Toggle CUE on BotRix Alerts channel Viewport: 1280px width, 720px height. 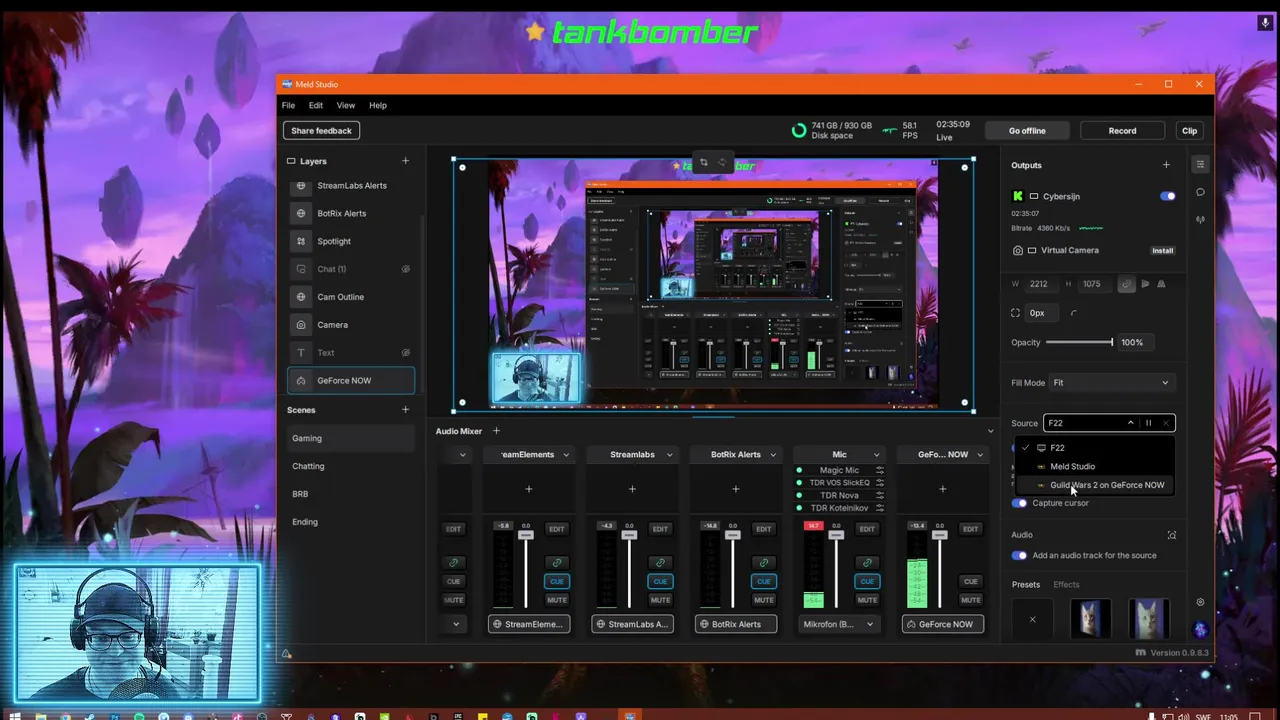(x=764, y=581)
